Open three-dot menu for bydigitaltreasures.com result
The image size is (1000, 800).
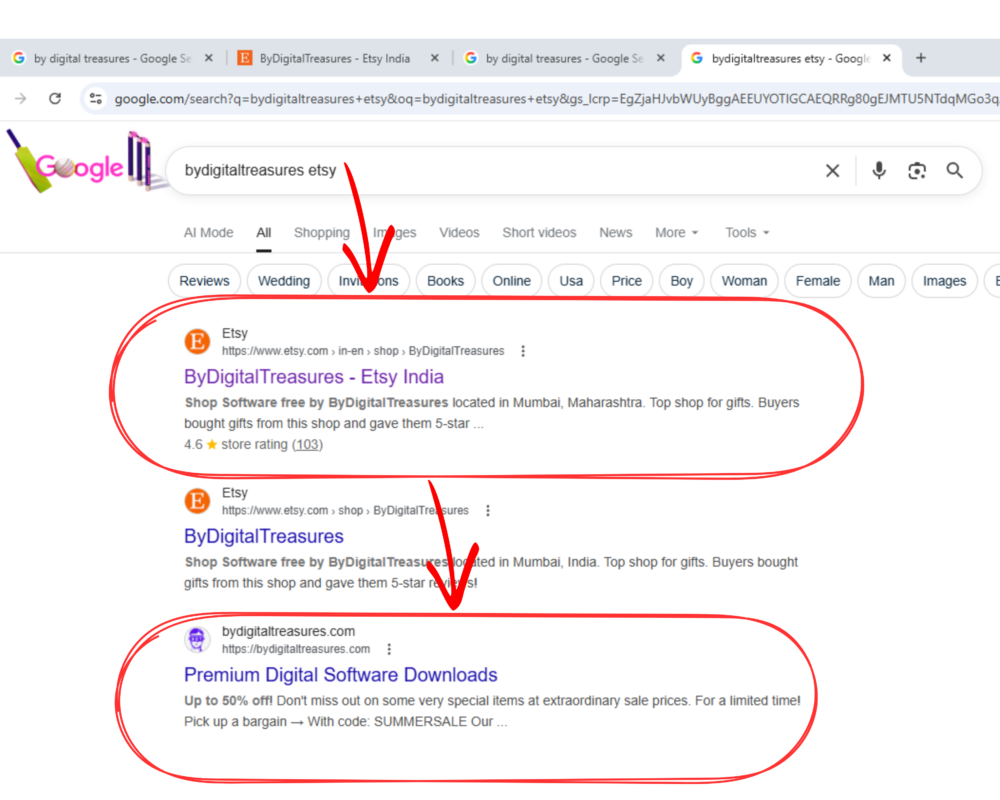click(x=389, y=649)
